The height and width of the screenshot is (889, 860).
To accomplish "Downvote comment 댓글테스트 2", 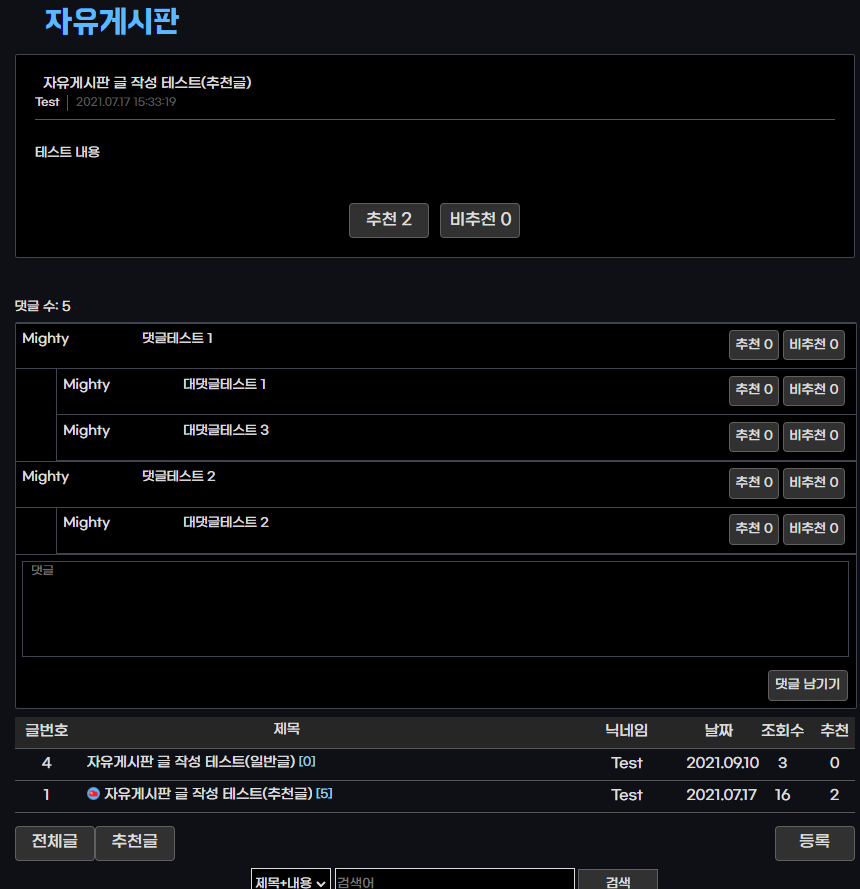I will pos(813,482).
